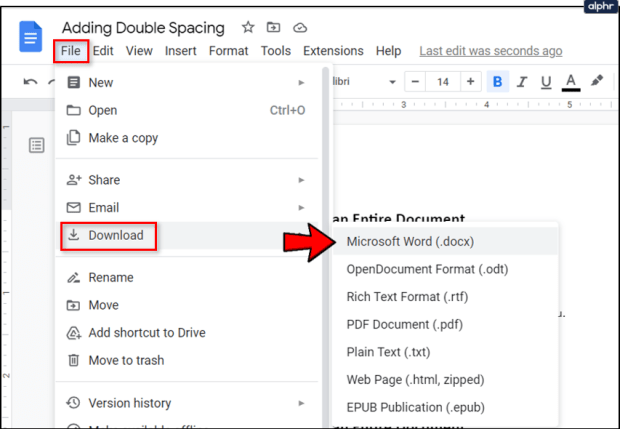Click the undo arrow in the toolbar

pos(31,82)
